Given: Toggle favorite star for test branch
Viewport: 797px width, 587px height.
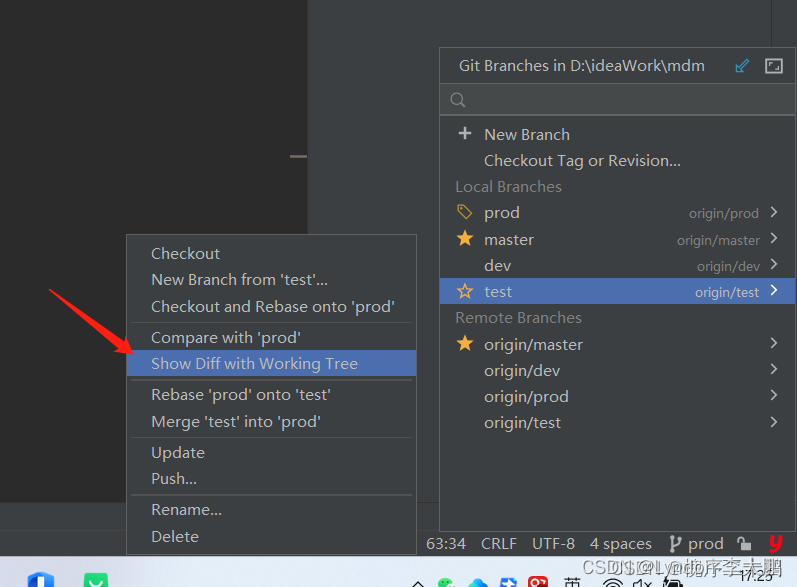Looking at the screenshot, I should pyautogui.click(x=465, y=291).
